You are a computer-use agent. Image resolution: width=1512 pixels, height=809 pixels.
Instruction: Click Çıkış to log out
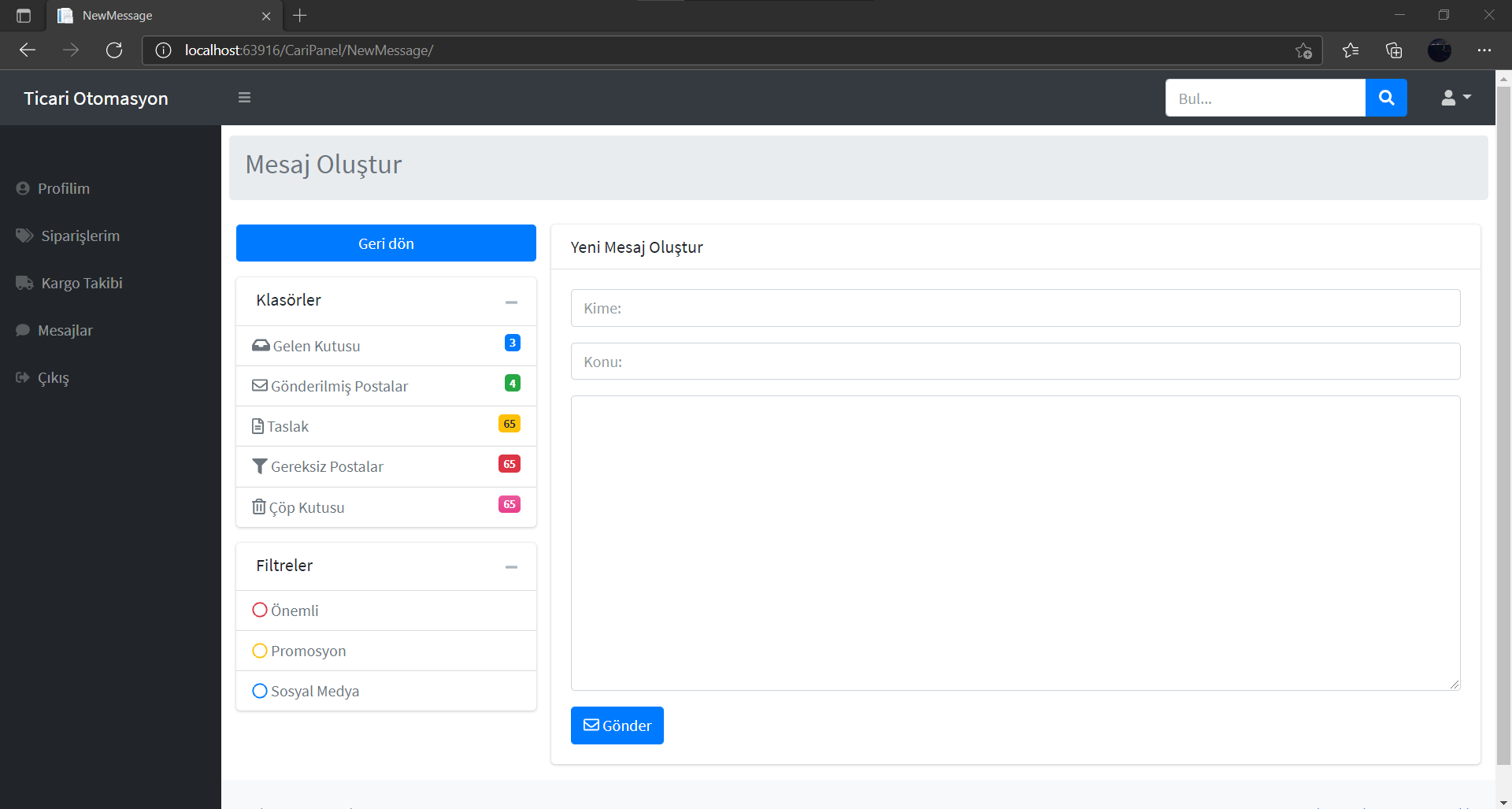coord(43,377)
